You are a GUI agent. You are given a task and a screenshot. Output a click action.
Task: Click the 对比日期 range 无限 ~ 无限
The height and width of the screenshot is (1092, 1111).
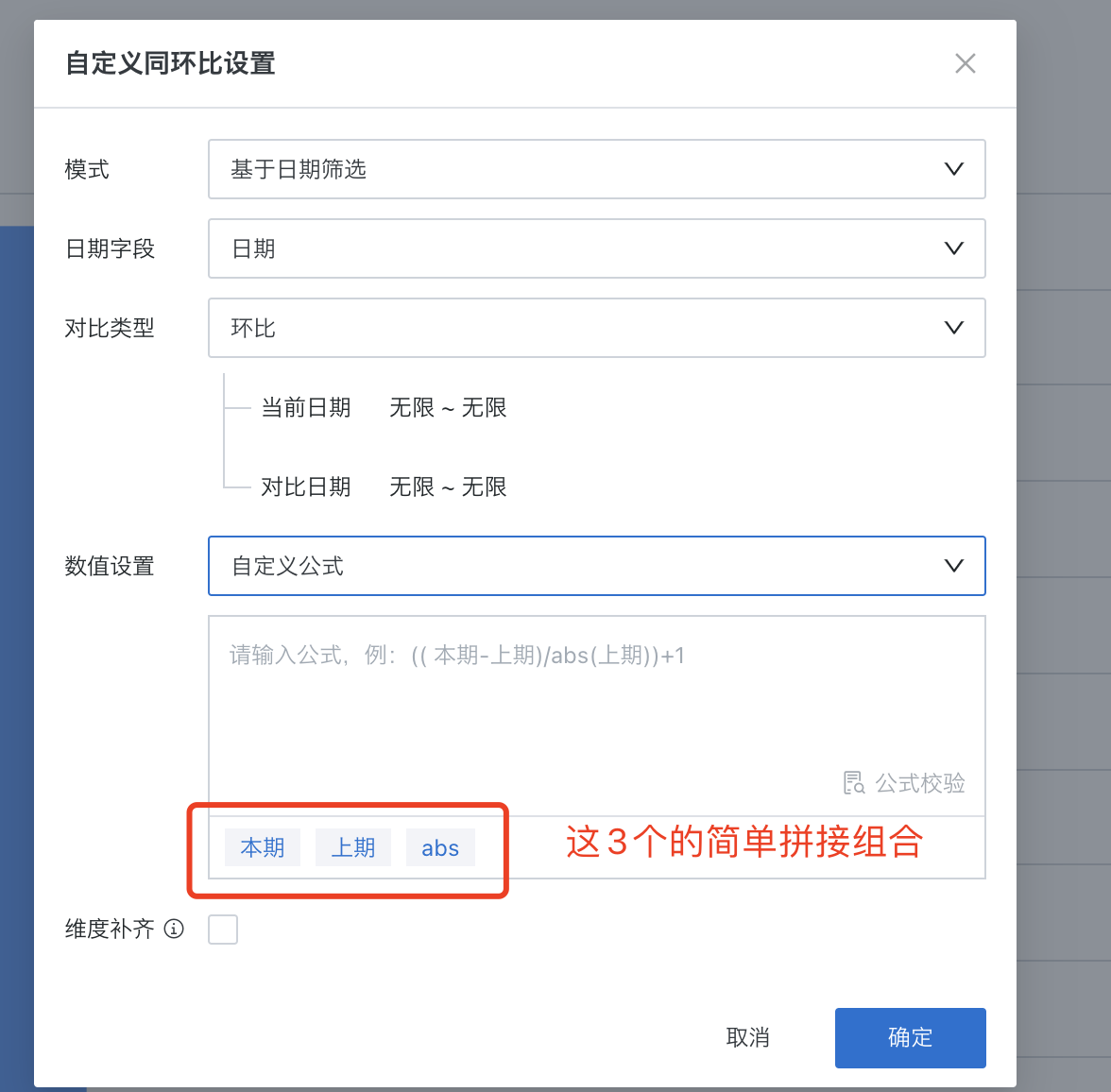[448, 486]
